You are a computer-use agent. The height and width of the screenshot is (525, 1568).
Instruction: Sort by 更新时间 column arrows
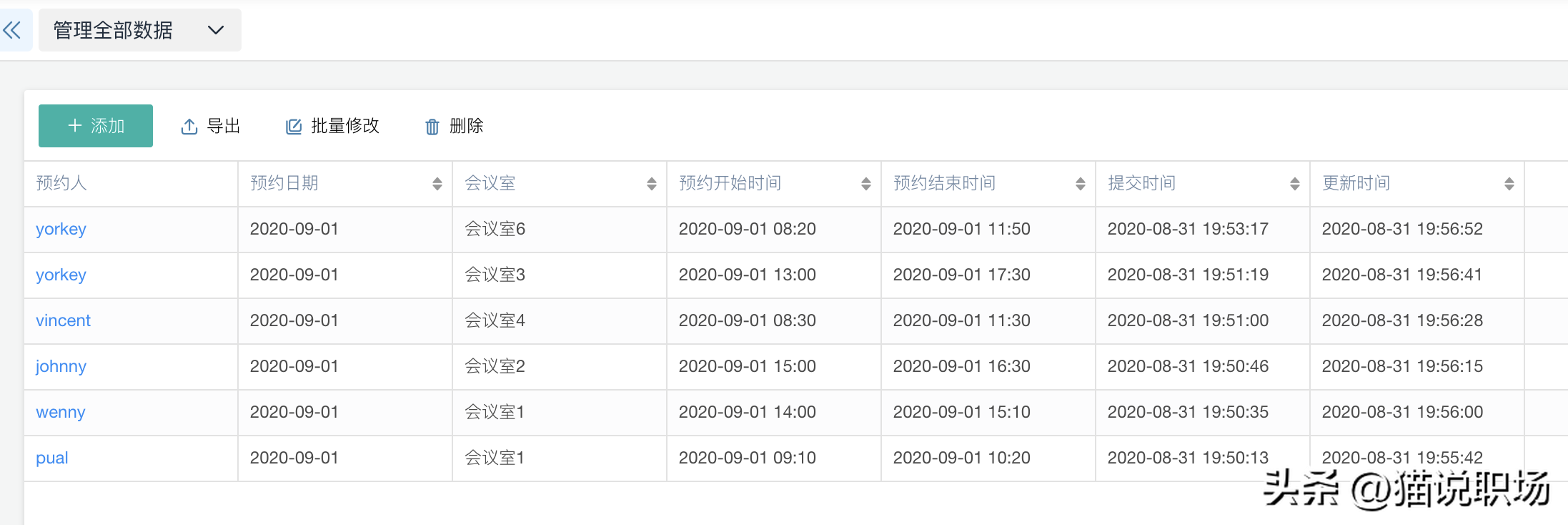coord(1509,184)
